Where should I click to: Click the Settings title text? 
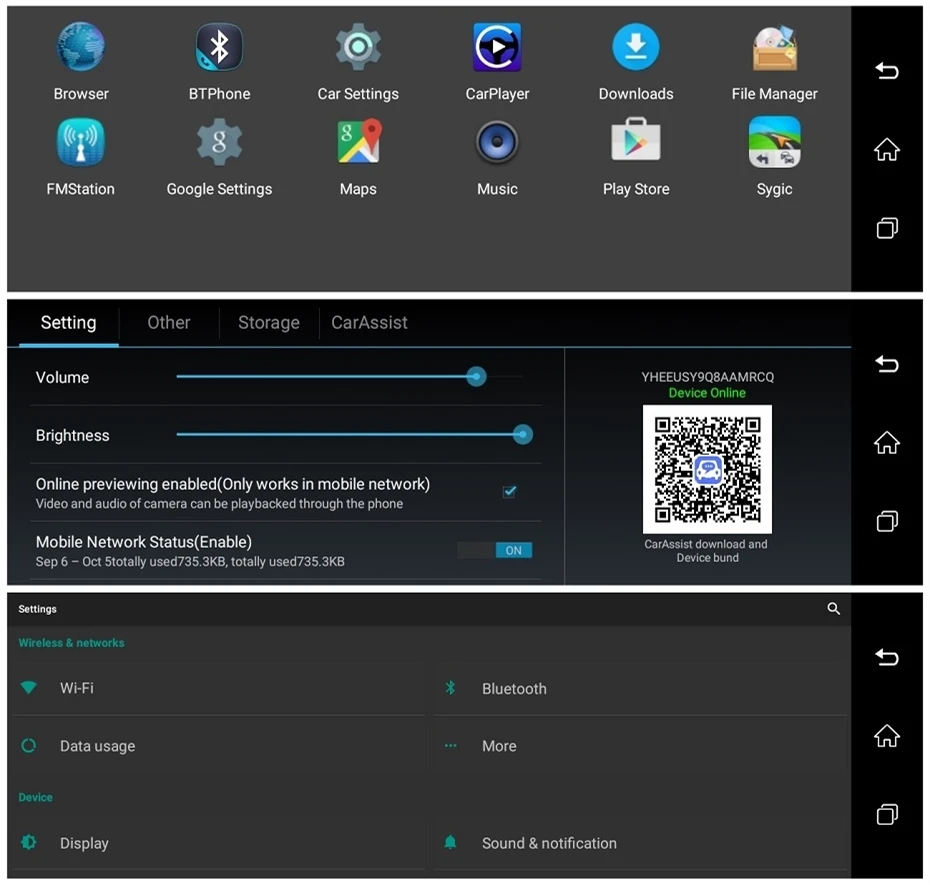click(37, 609)
